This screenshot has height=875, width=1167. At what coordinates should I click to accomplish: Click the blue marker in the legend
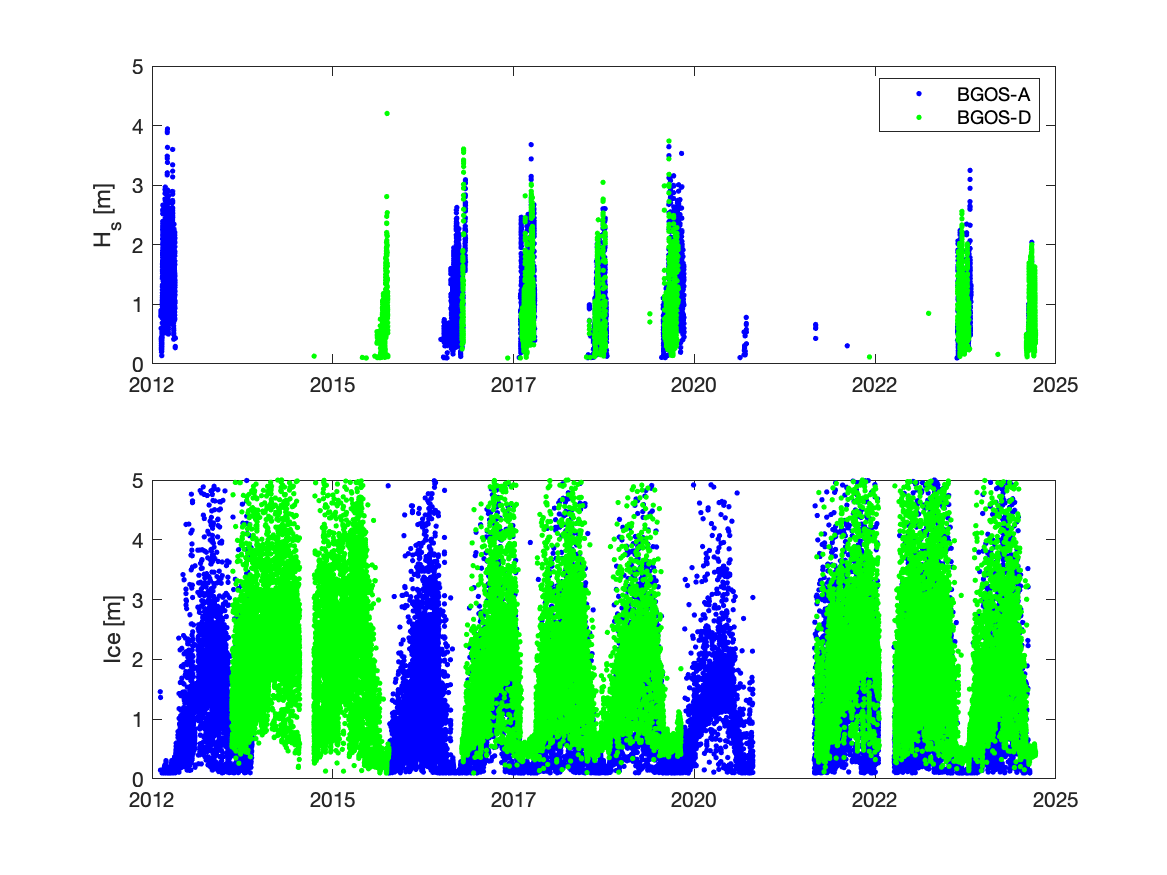pos(918,94)
